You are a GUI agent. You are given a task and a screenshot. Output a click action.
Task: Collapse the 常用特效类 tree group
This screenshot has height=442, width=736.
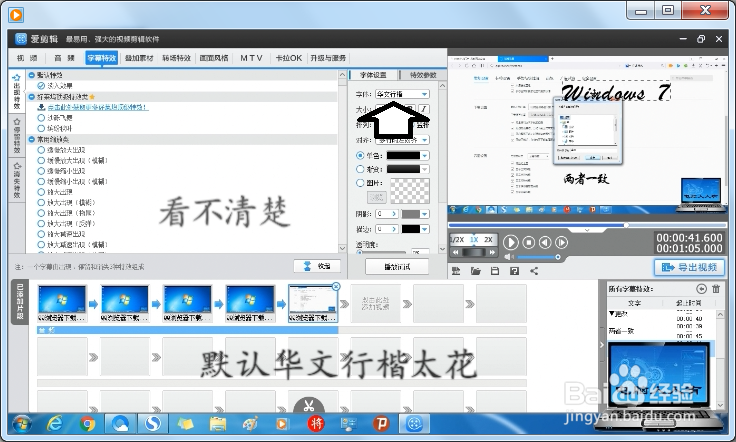click(32, 139)
